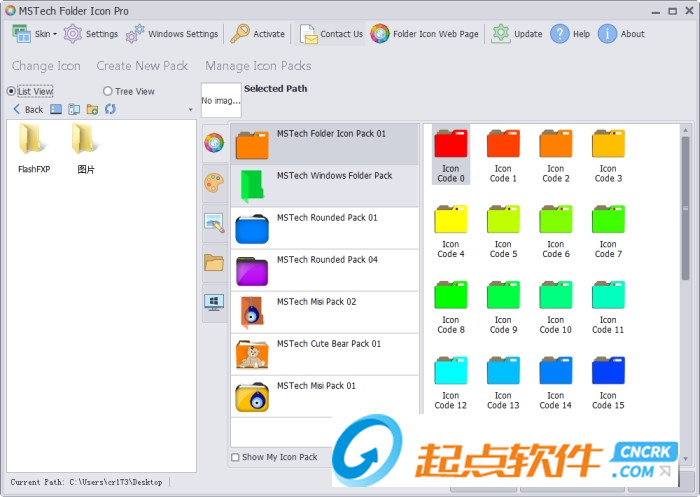Switch to Manage Icon Packs tab
The height and width of the screenshot is (497, 700).
(258, 66)
